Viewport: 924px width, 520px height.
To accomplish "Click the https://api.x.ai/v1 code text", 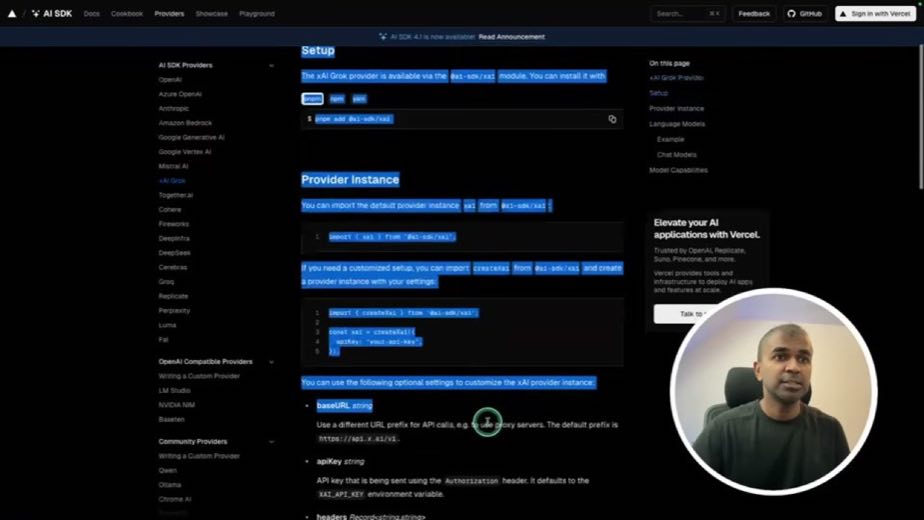I will tap(358, 439).
